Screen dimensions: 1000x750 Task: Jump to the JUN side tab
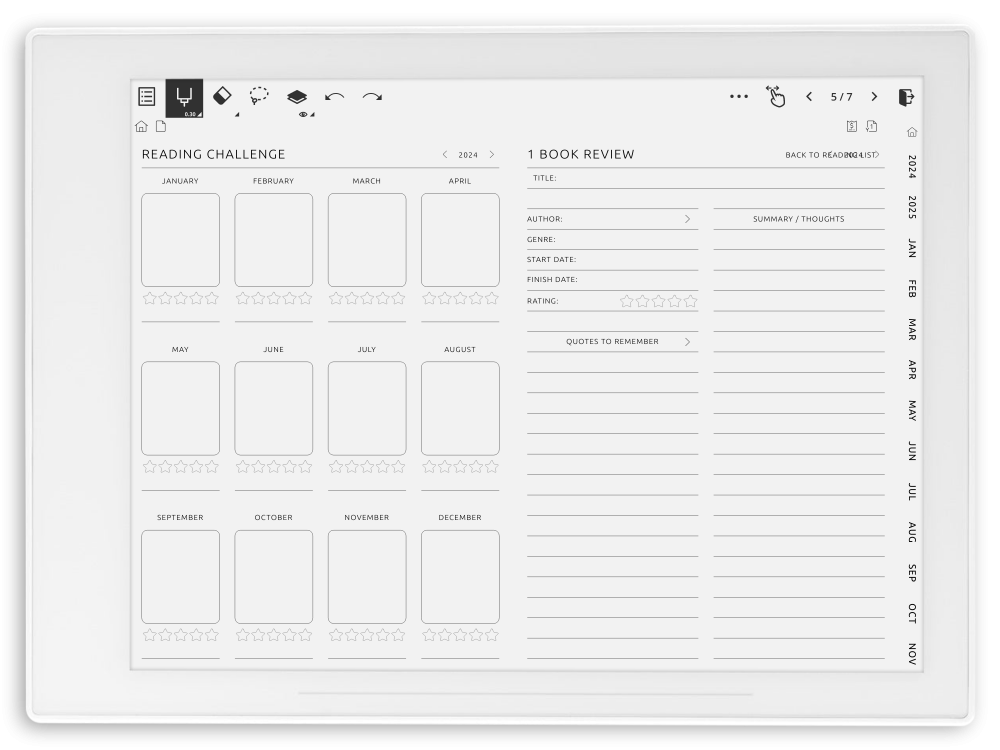point(912,452)
